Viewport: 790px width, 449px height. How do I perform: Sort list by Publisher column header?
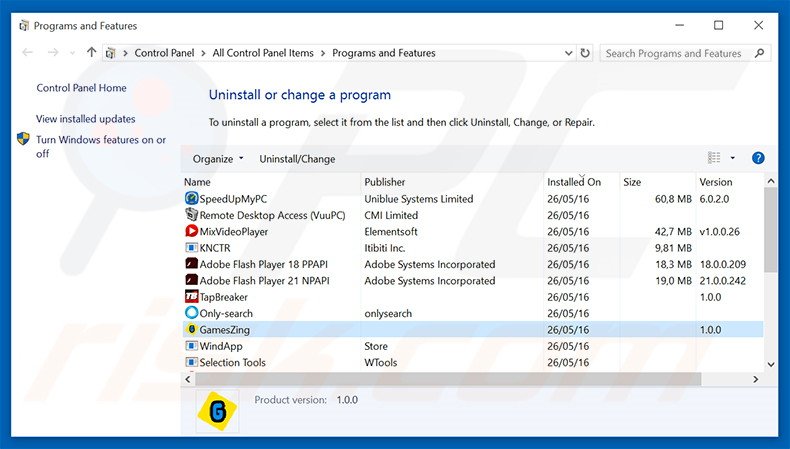(385, 182)
